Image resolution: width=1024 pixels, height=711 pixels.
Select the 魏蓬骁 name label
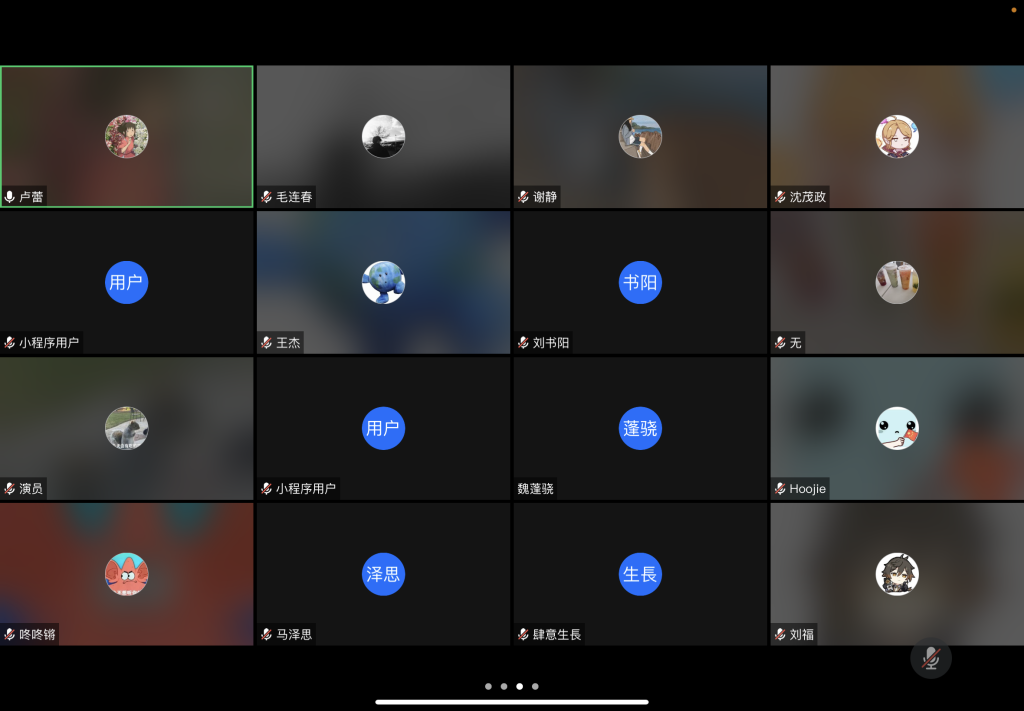point(535,489)
